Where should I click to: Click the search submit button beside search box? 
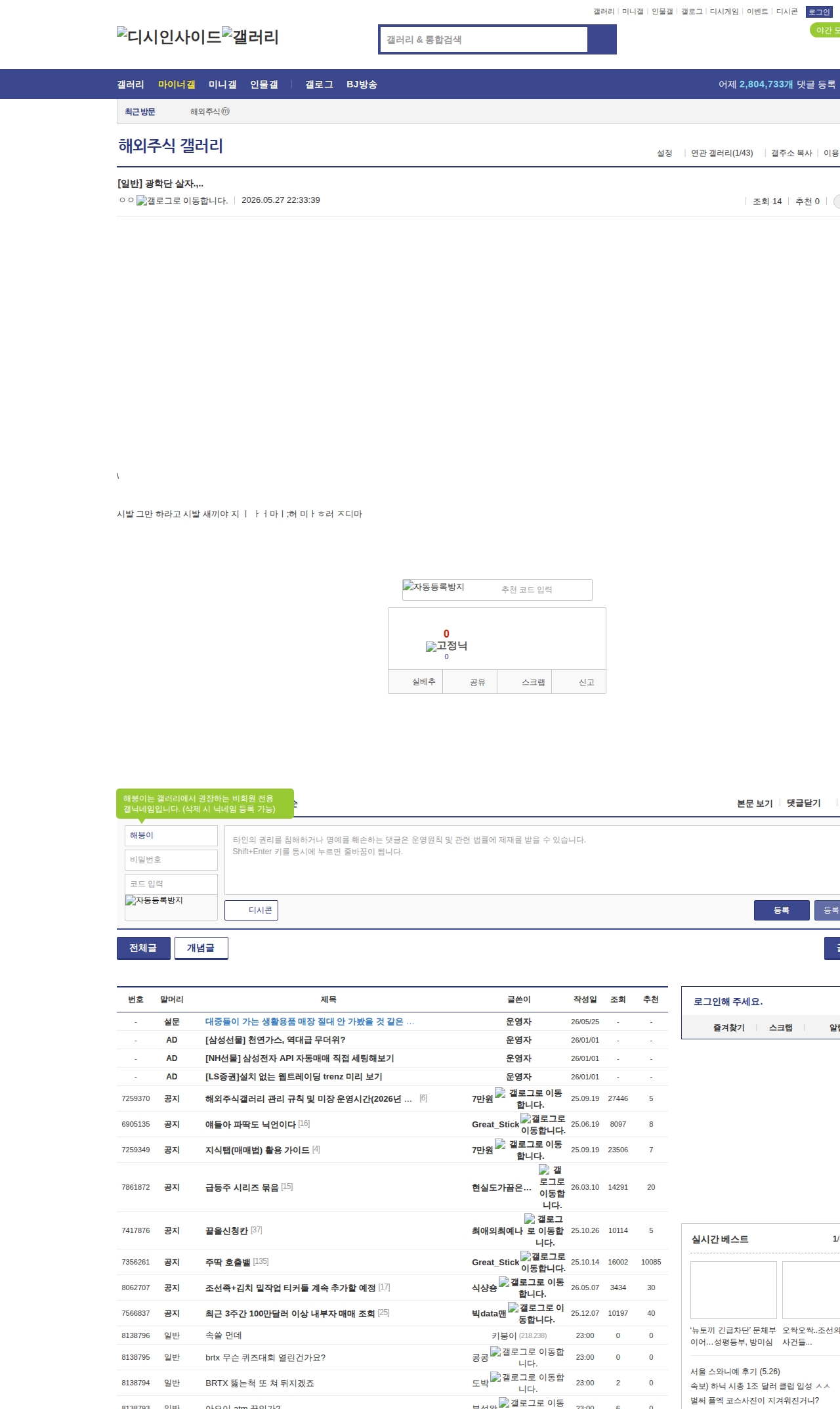click(602, 39)
